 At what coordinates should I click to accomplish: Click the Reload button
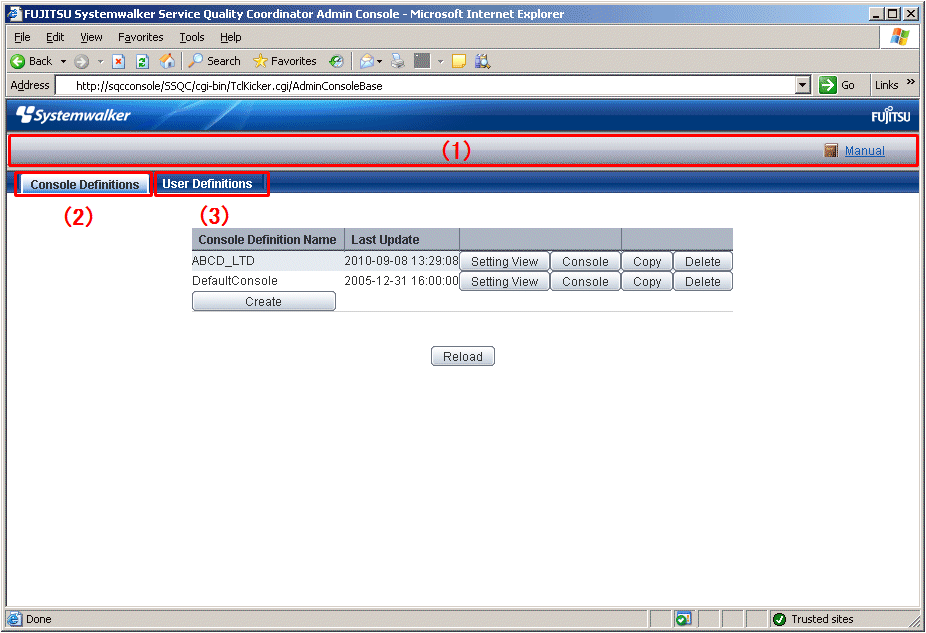click(x=463, y=356)
